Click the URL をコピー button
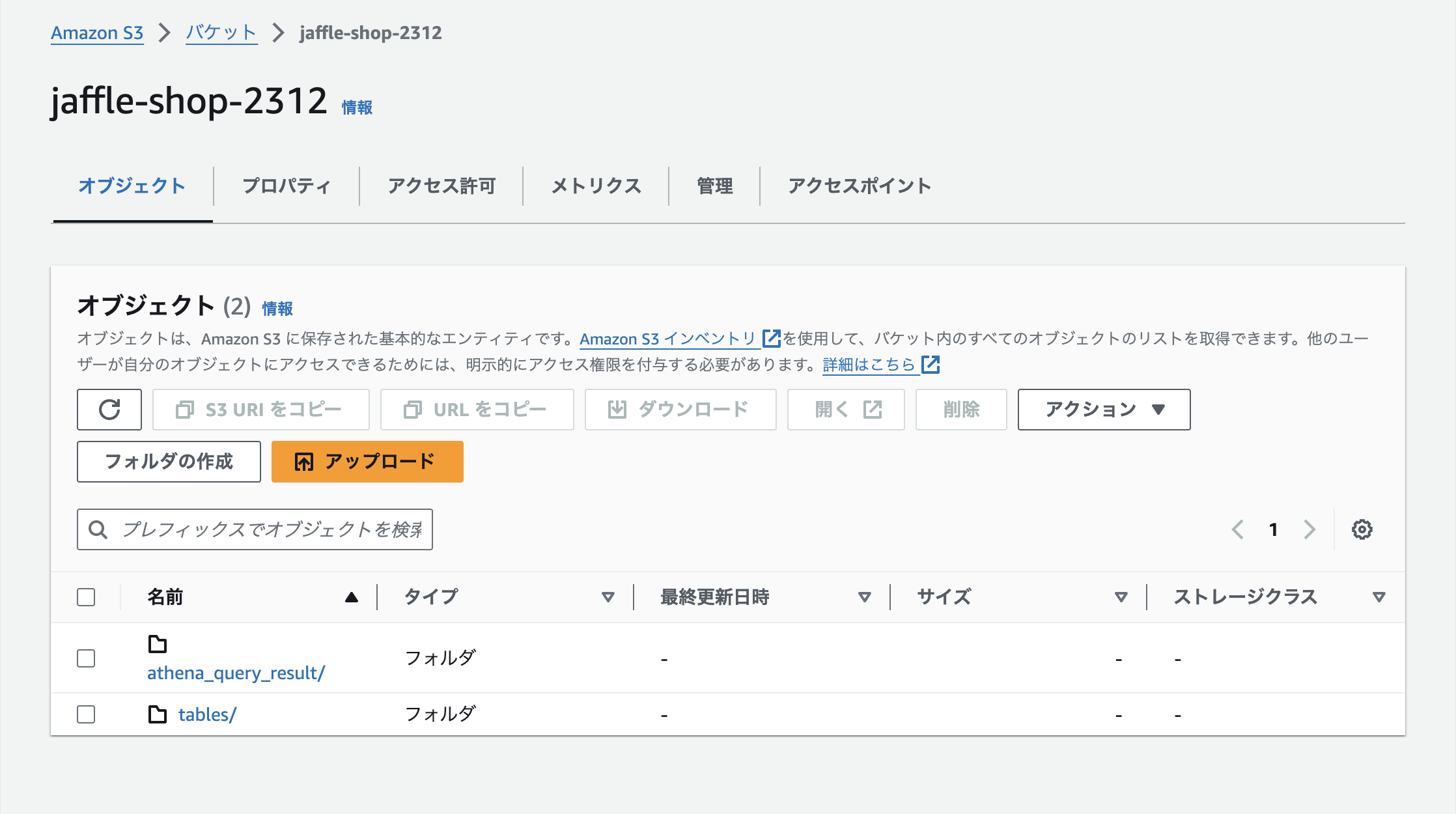1456x814 pixels. click(477, 410)
